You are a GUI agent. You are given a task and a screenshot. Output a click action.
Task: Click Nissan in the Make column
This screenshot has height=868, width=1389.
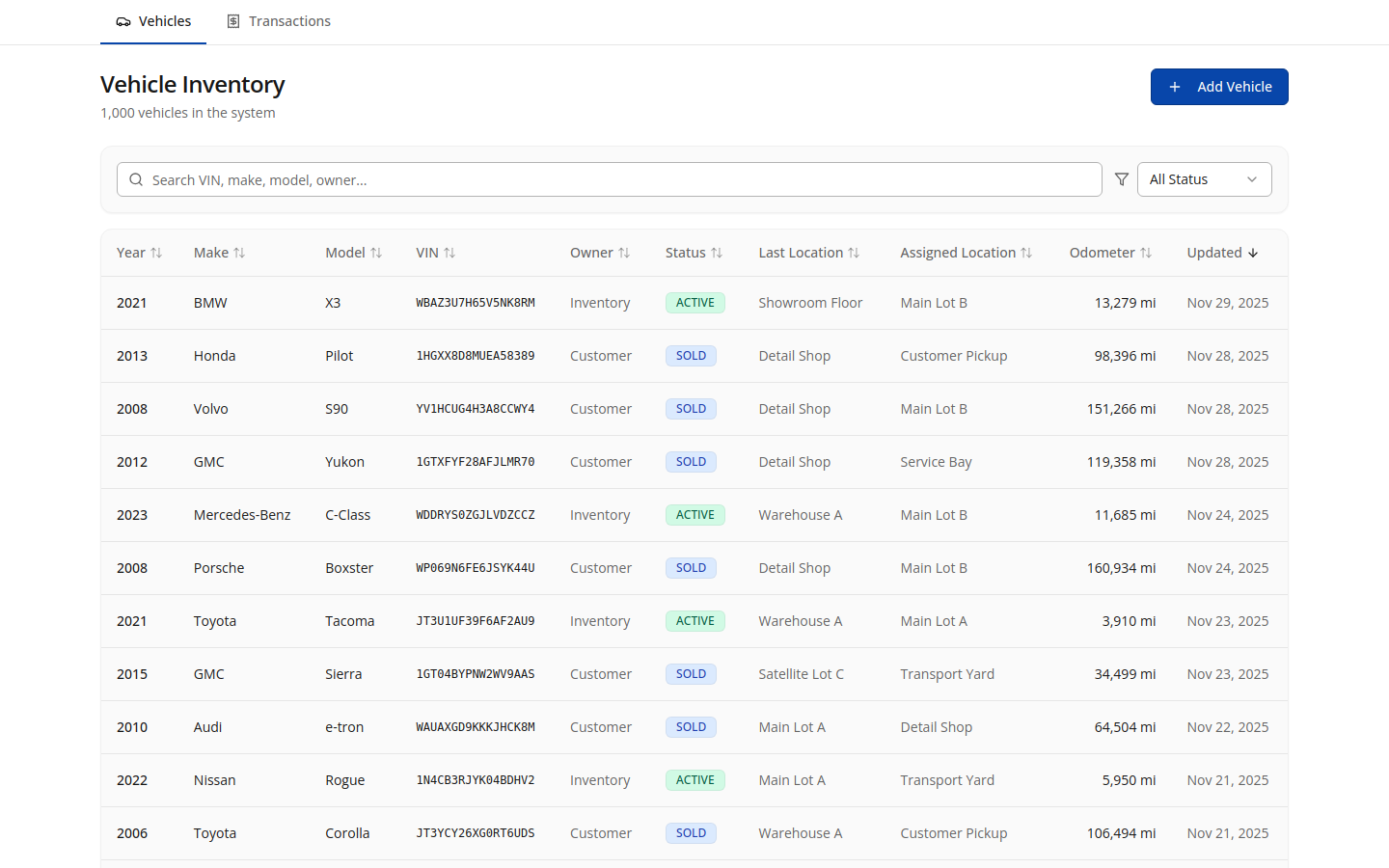click(x=215, y=780)
